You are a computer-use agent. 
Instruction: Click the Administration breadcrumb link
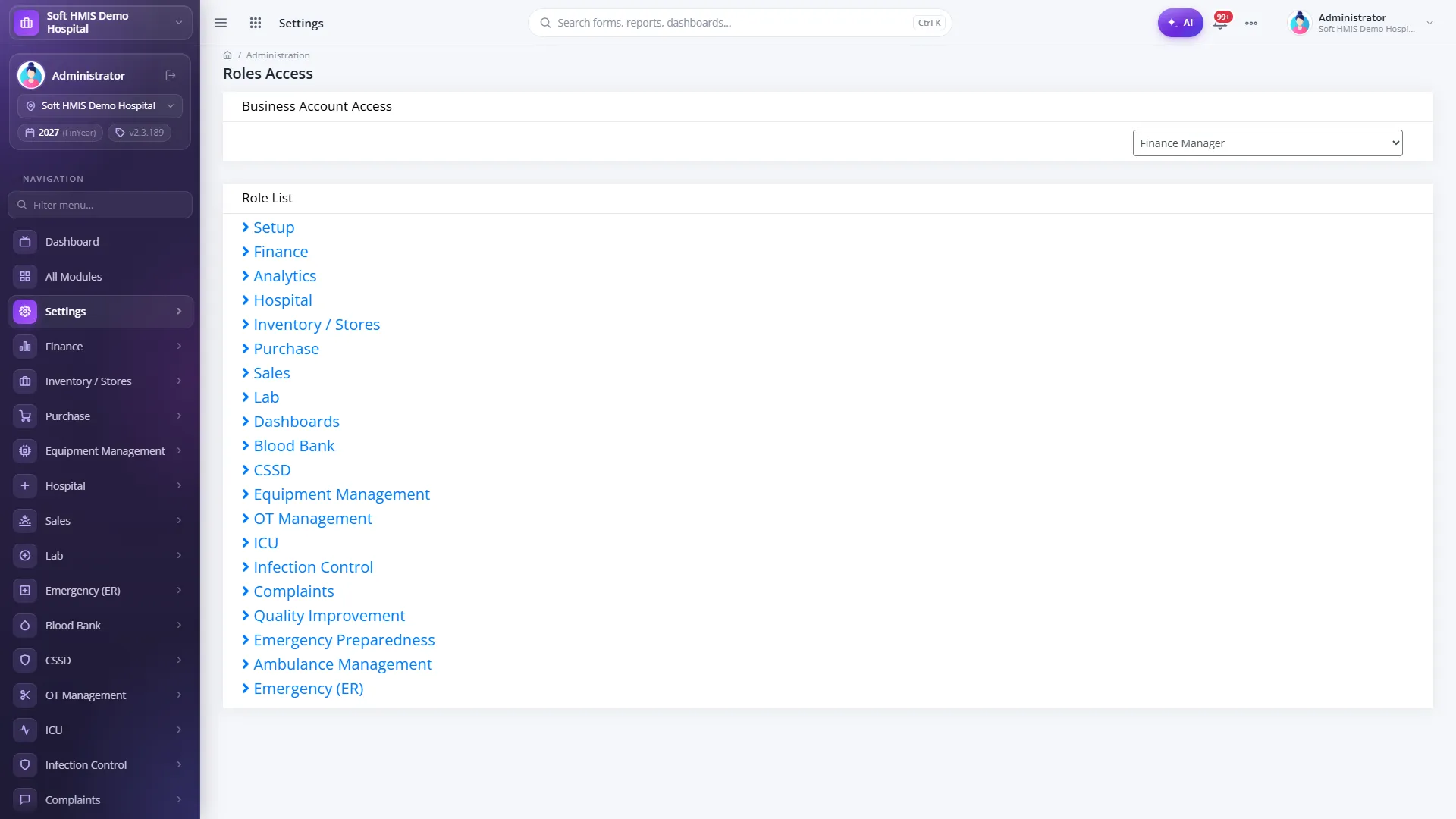278,55
